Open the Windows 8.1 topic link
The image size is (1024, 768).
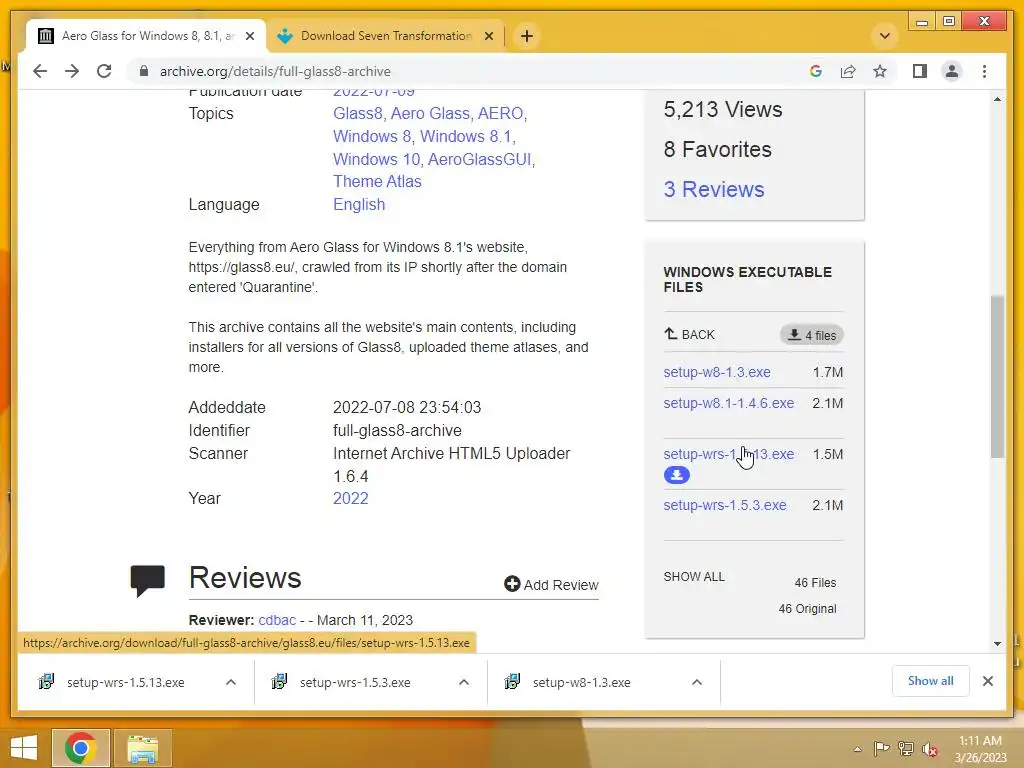coord(466,136)
